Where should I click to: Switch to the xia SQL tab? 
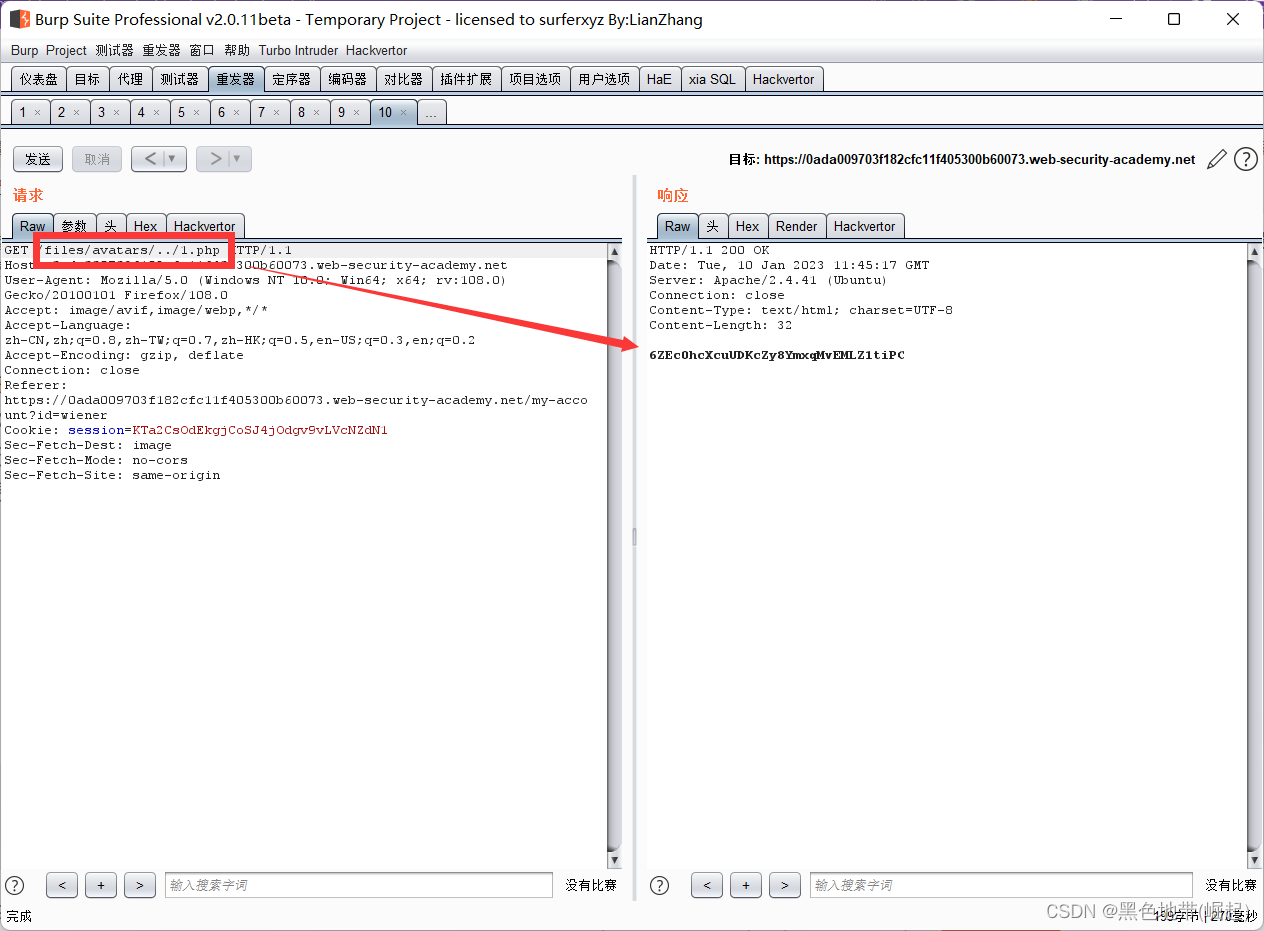(712, 79)
